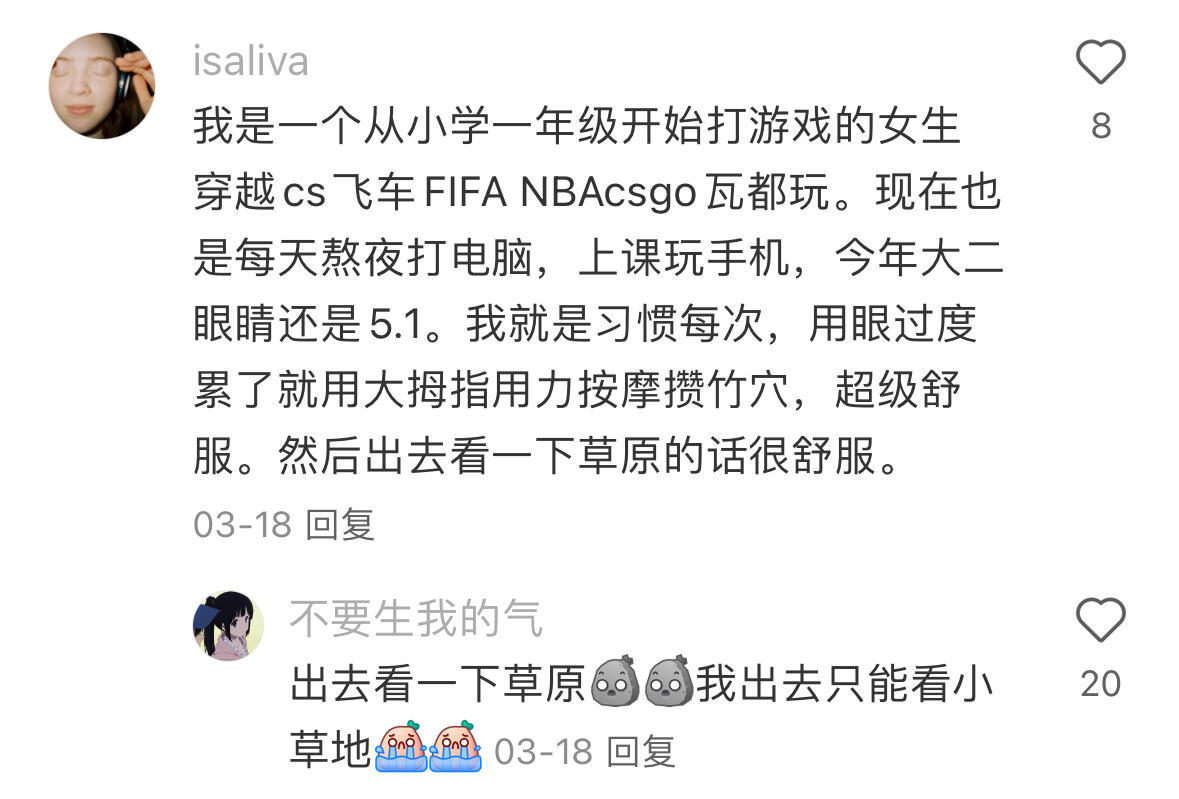Tap the username isaliva
1179x799 pixels.
coord(250,61)
